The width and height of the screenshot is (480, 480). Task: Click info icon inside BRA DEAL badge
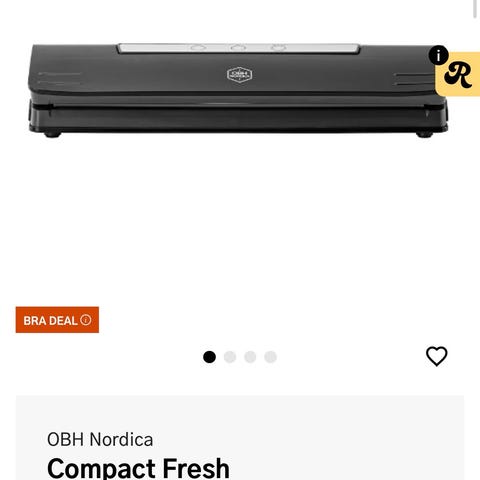point(86,320)
